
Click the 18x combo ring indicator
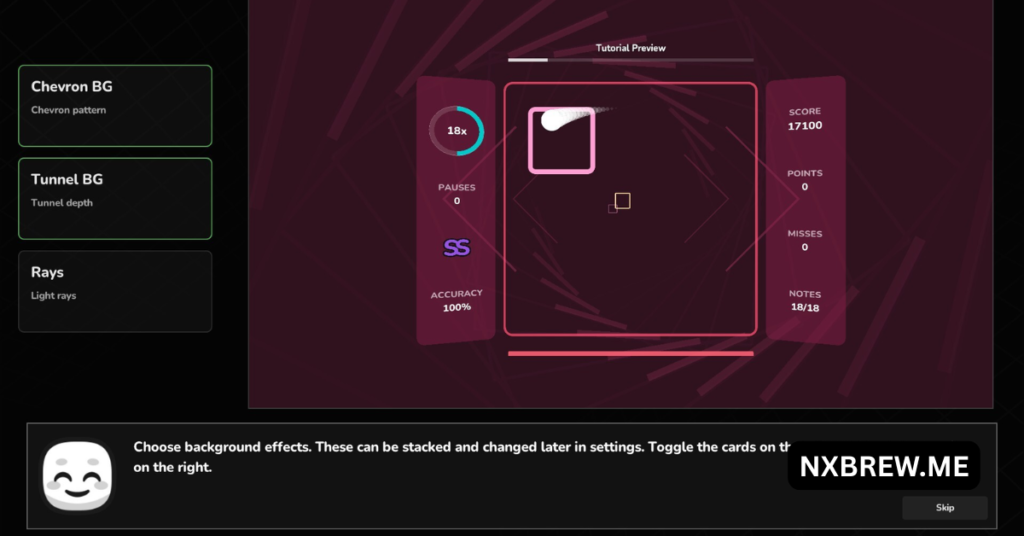pos(456,131)
